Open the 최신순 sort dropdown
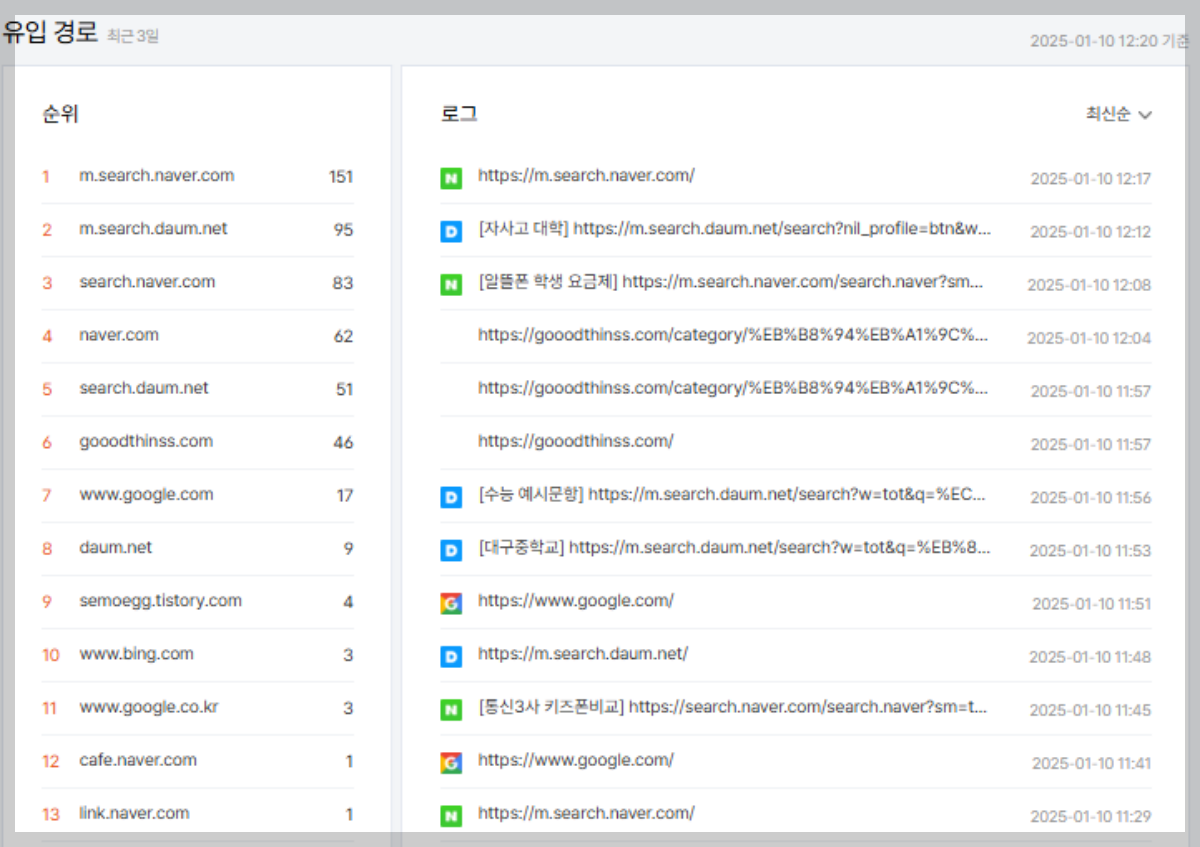 click(x=1119, y=114)
